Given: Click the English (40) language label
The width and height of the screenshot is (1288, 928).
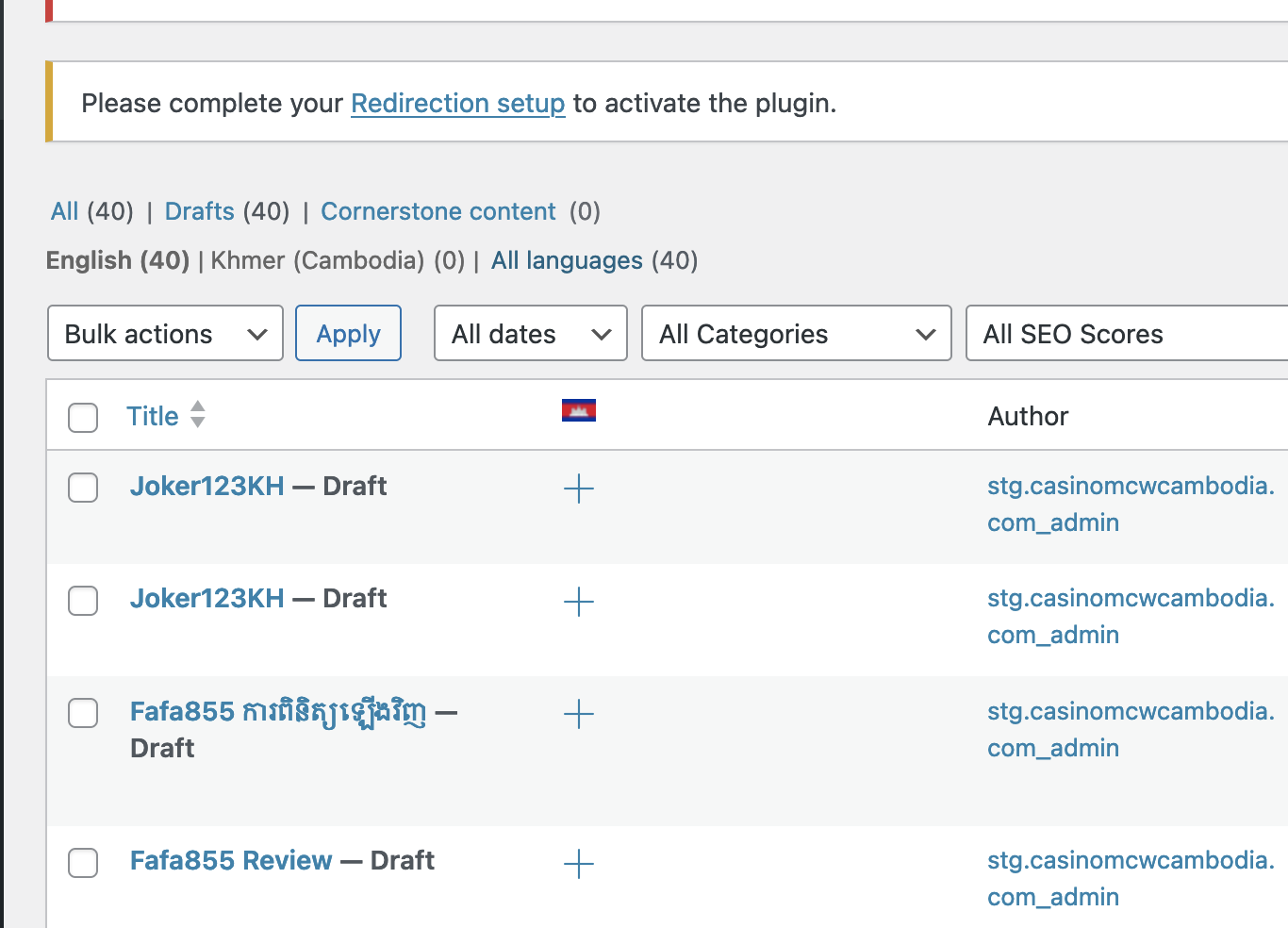Looking at the screenshot, I should (118, 260).
